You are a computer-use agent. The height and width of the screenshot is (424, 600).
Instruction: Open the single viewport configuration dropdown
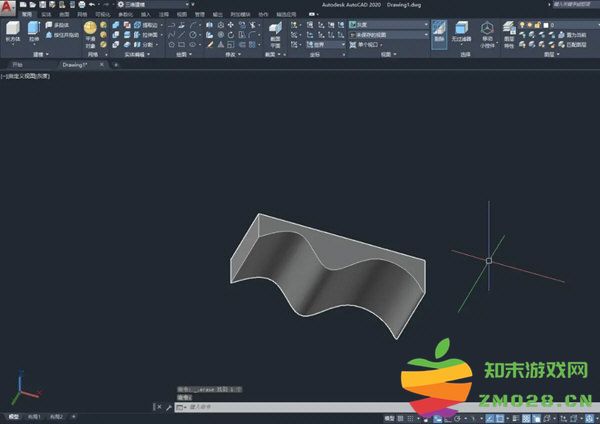pyautogui.click(x=367, y=45)
